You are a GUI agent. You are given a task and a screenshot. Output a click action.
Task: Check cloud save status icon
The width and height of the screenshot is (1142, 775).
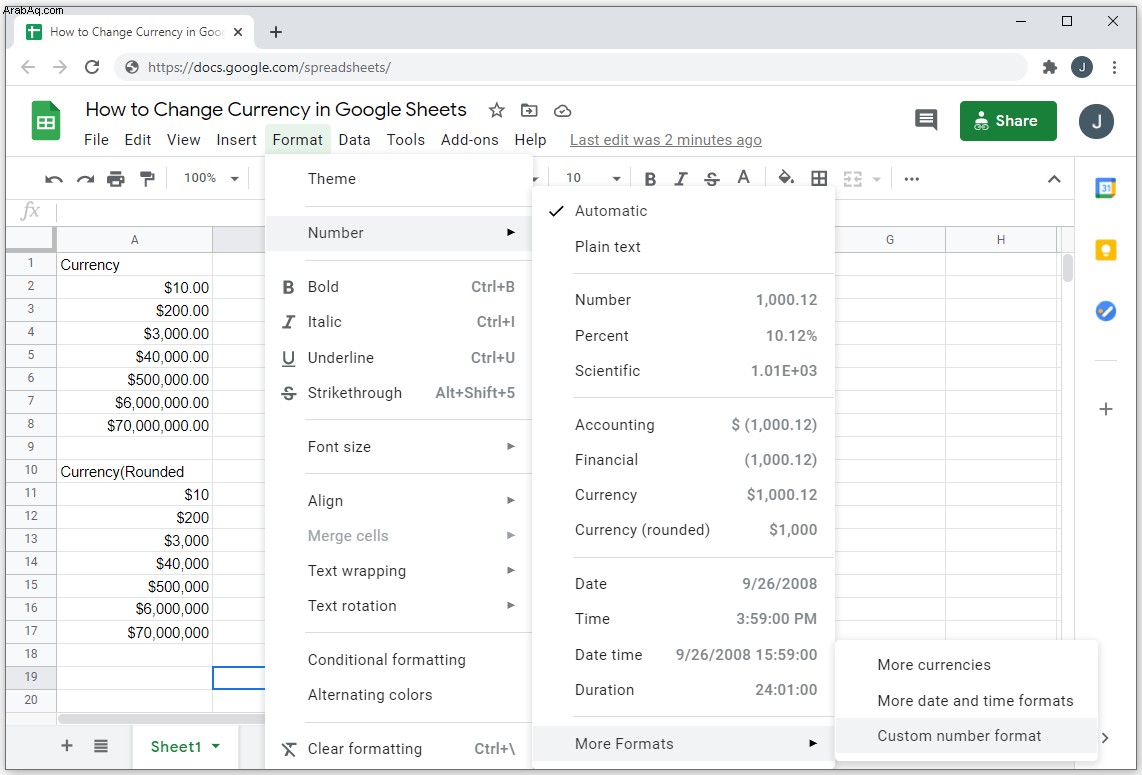coord(562,111)
